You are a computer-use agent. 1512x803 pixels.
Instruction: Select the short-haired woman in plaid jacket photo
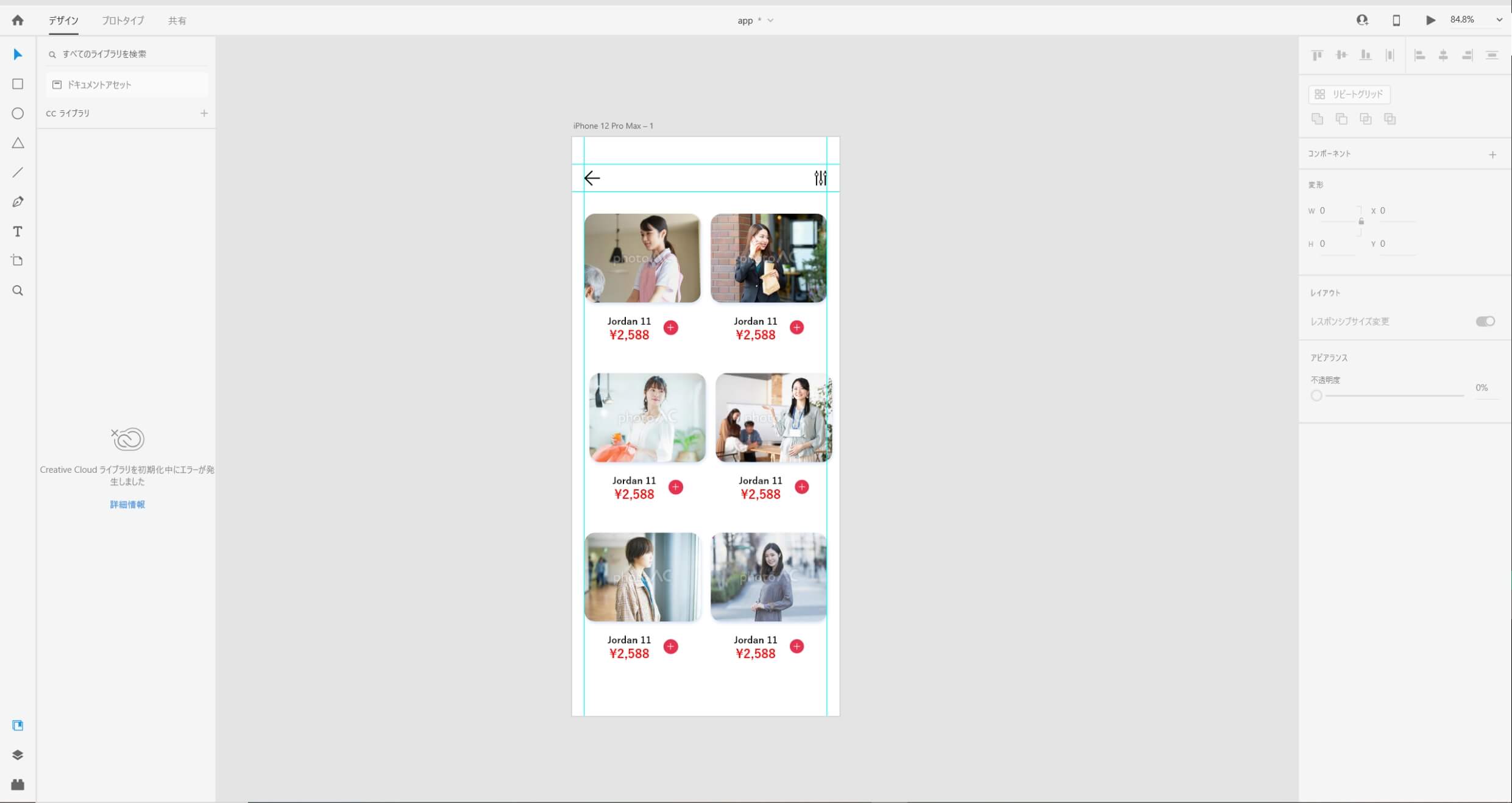pos(642,577)
